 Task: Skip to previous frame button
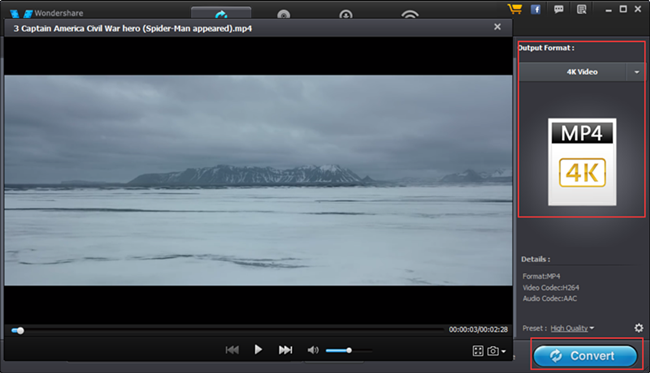(x=232, y=350)
